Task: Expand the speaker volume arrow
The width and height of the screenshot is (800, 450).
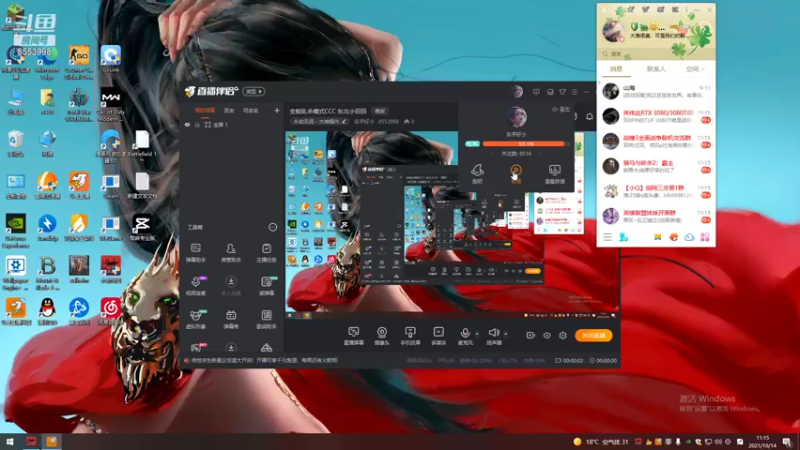Action: (x=506, y=334)
